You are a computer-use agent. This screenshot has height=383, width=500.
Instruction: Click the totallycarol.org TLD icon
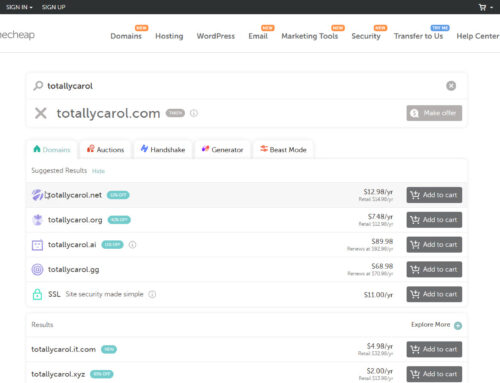coord(37,220)
